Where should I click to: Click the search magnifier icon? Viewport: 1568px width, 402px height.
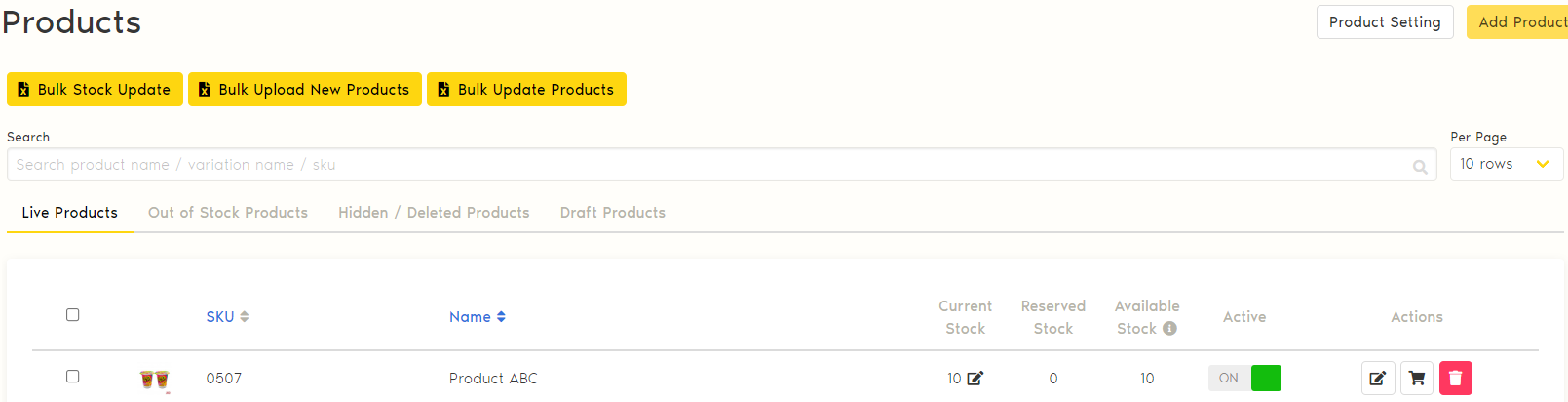(1420, 167)
